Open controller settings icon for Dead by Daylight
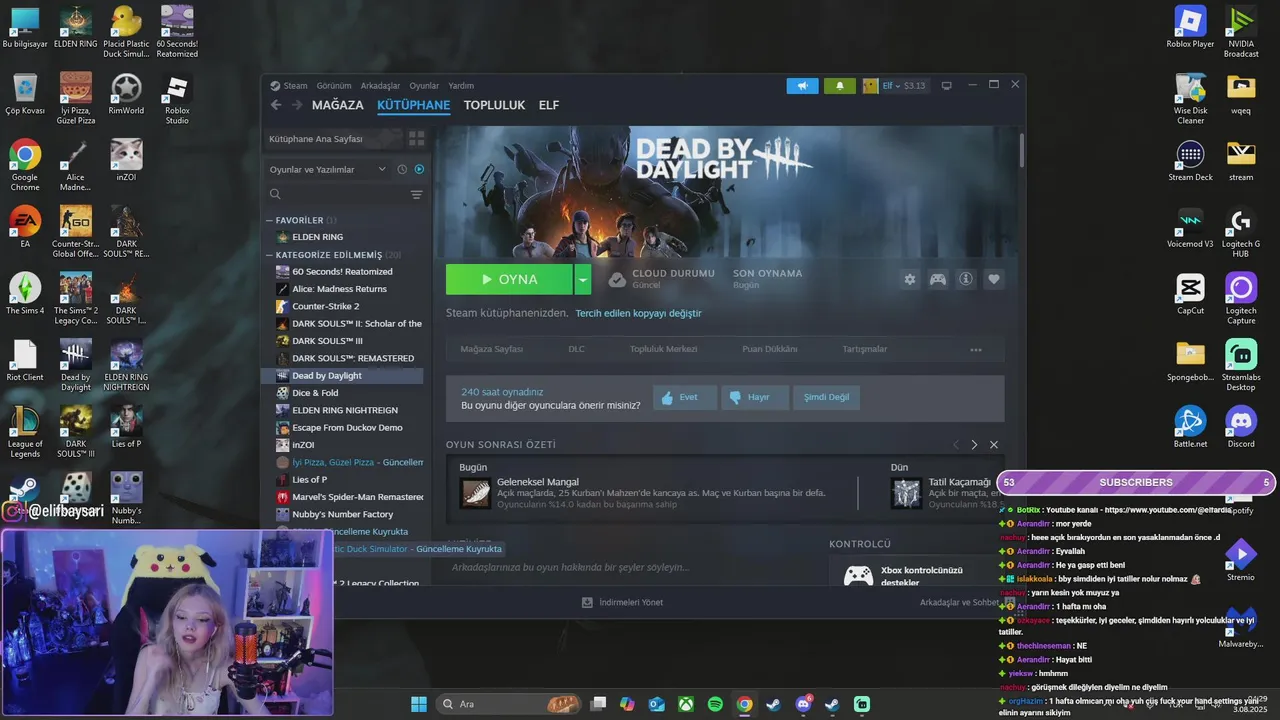Viewport: 1280px width, 720px height. tap(938, 279)
